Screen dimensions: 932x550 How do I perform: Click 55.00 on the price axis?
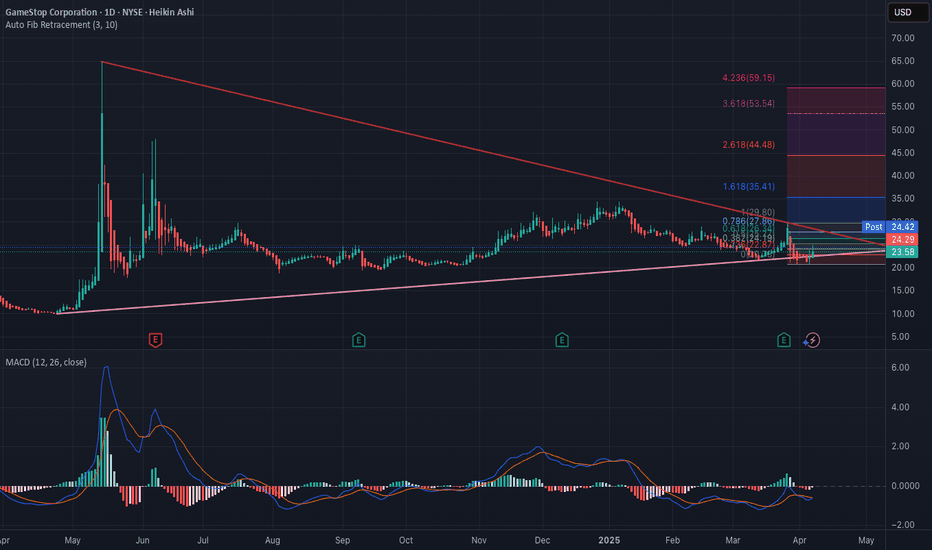pyautogui.click(x=902, y=107)
